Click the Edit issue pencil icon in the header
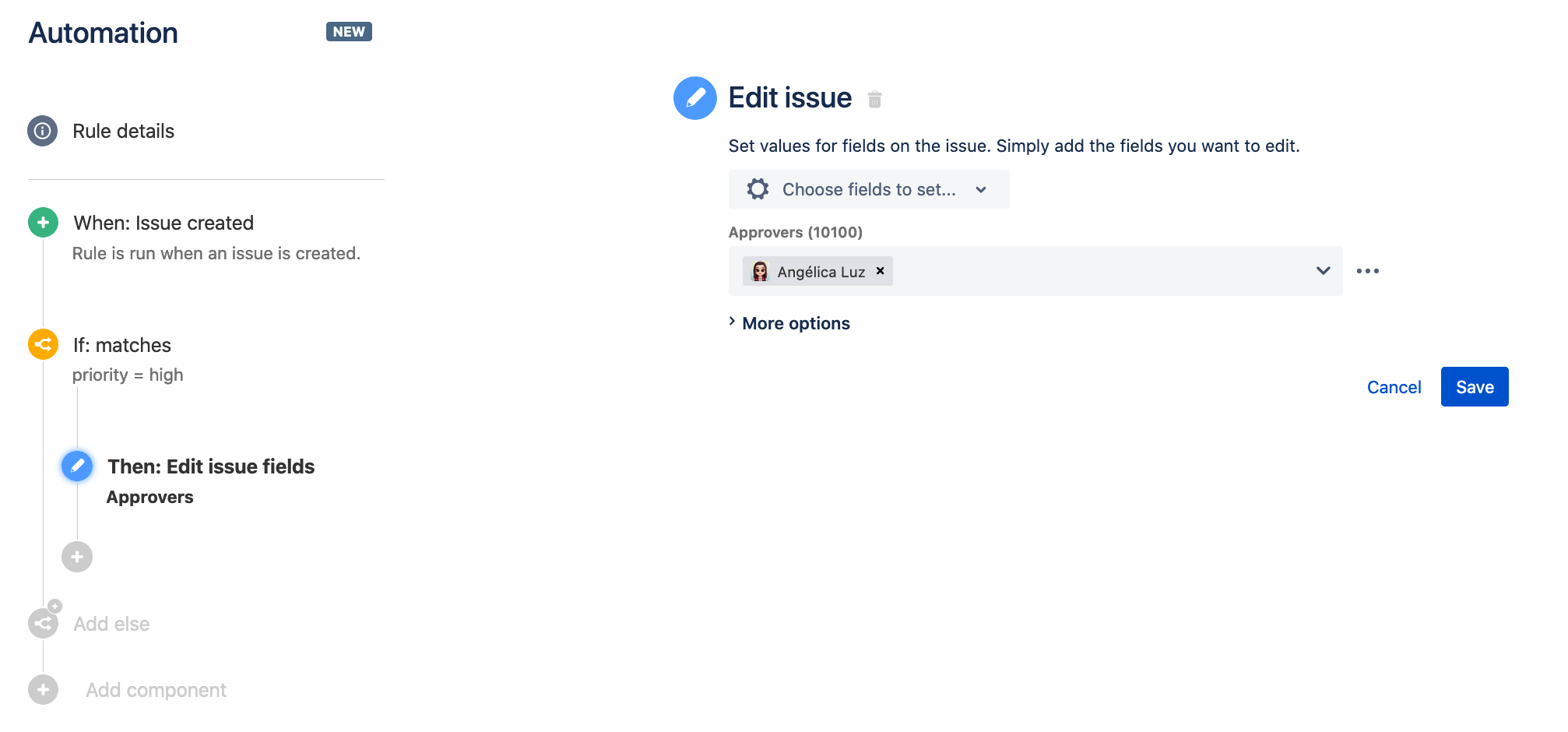The image size is (1568, 732). tap(694, 98)
